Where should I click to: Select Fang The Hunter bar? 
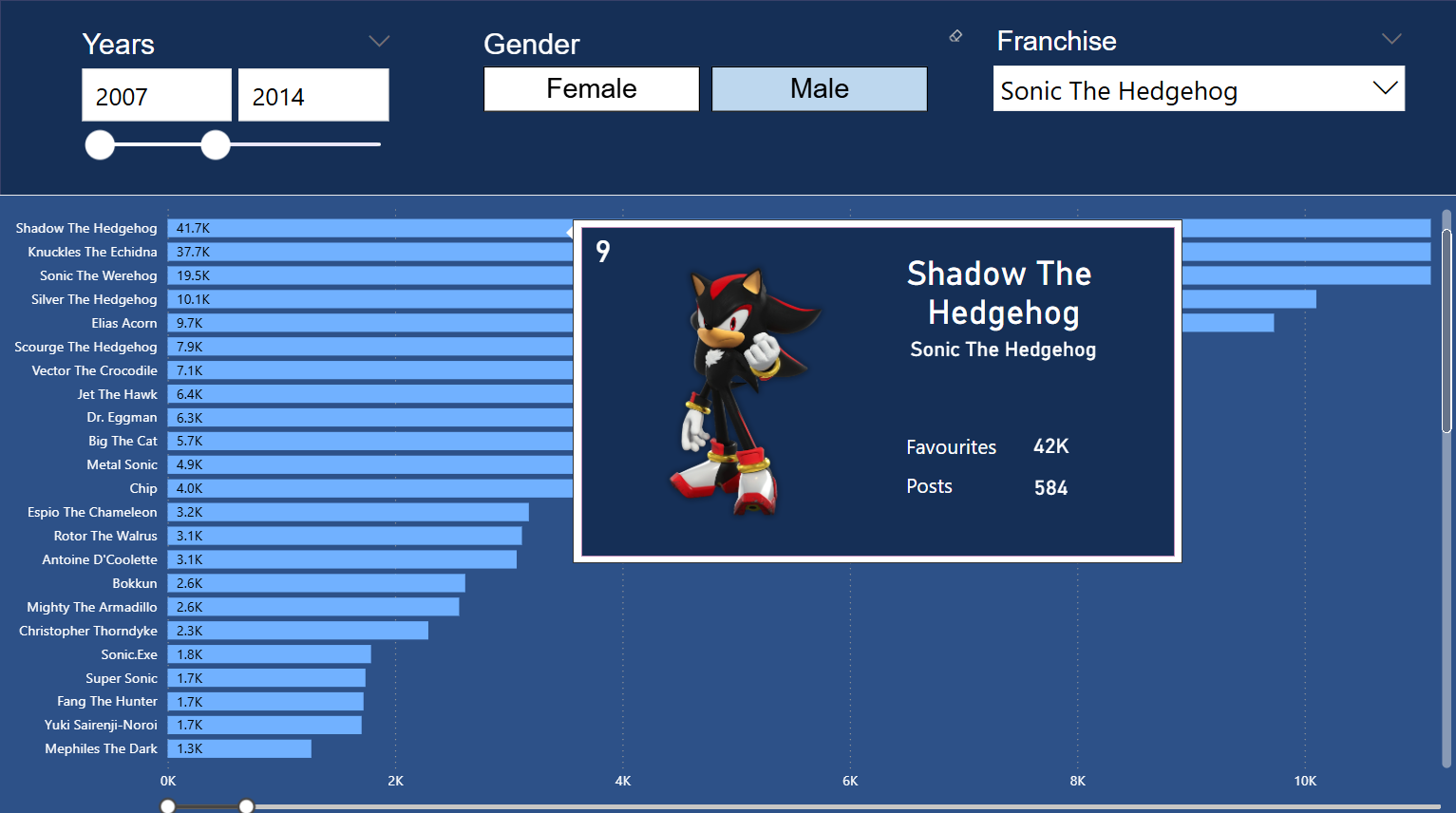pos(266,702)
